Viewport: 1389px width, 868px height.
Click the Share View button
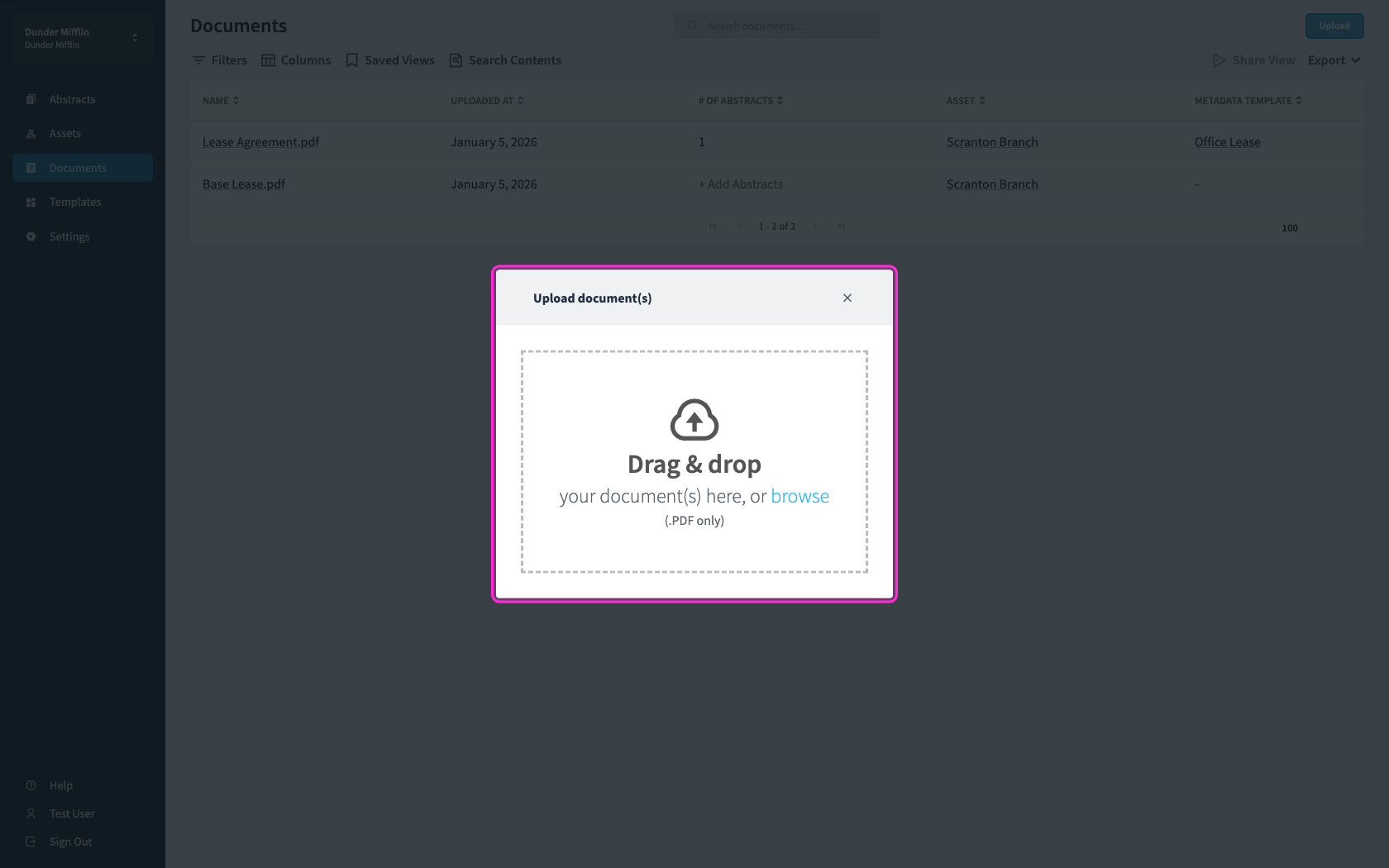coord(1253,60)
